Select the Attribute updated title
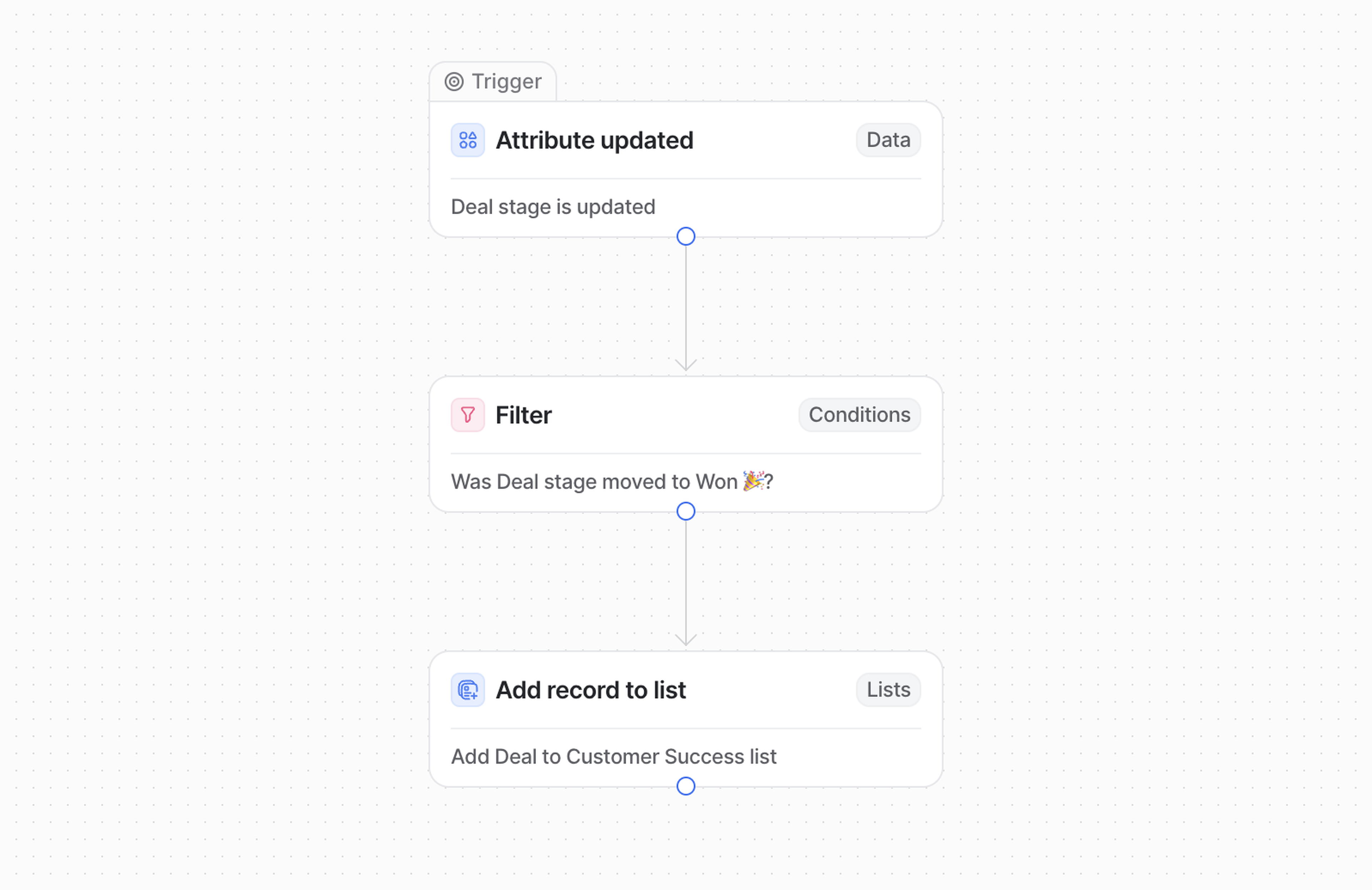The image size is (1372, 890). pos(594,140)
